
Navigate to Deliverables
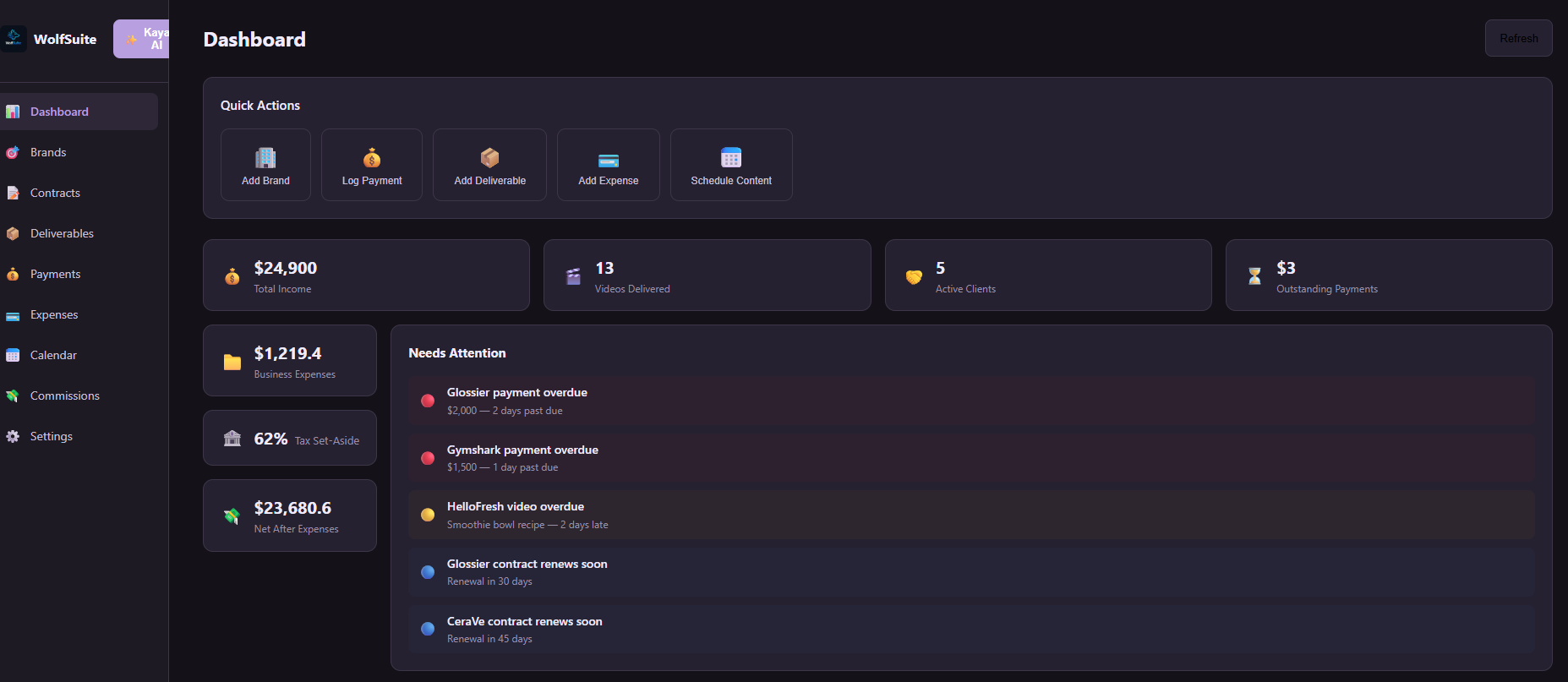tap(79, 233)
